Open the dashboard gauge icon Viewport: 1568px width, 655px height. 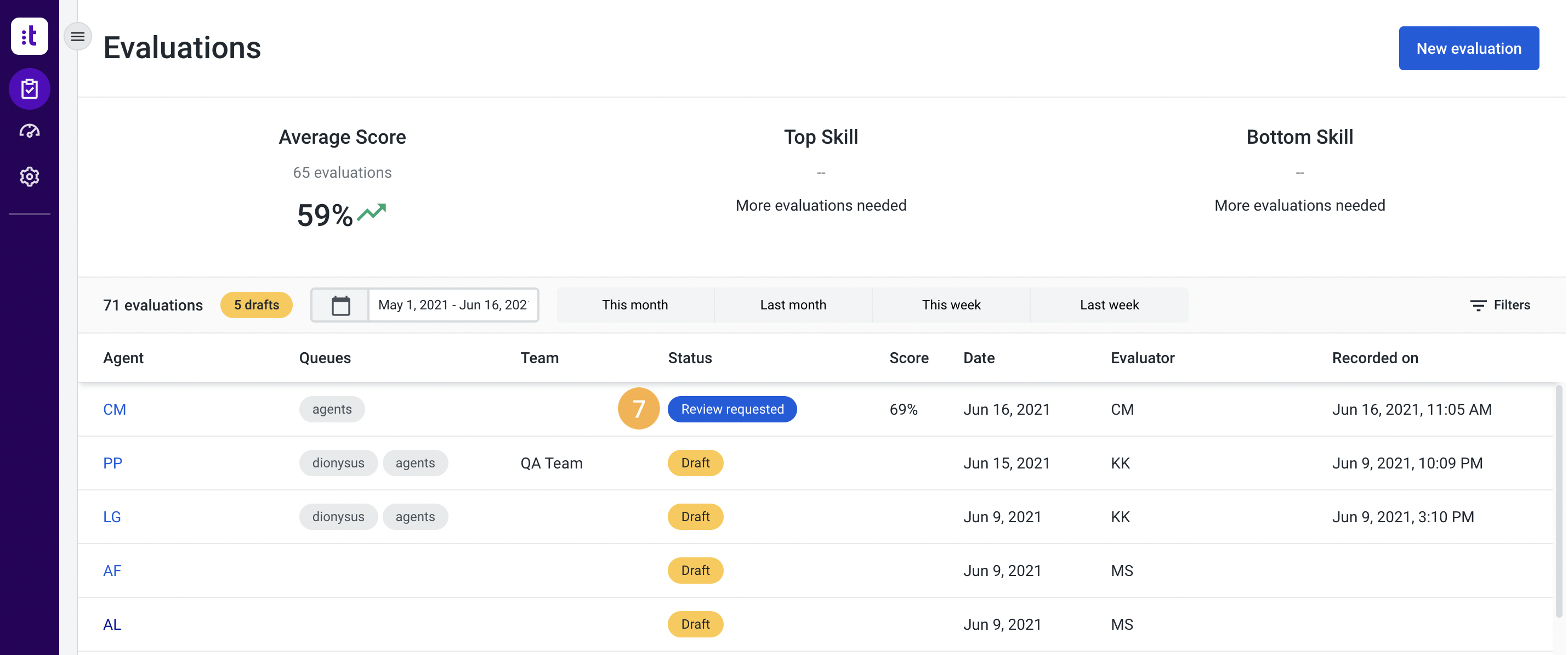(x=29, y=131)
